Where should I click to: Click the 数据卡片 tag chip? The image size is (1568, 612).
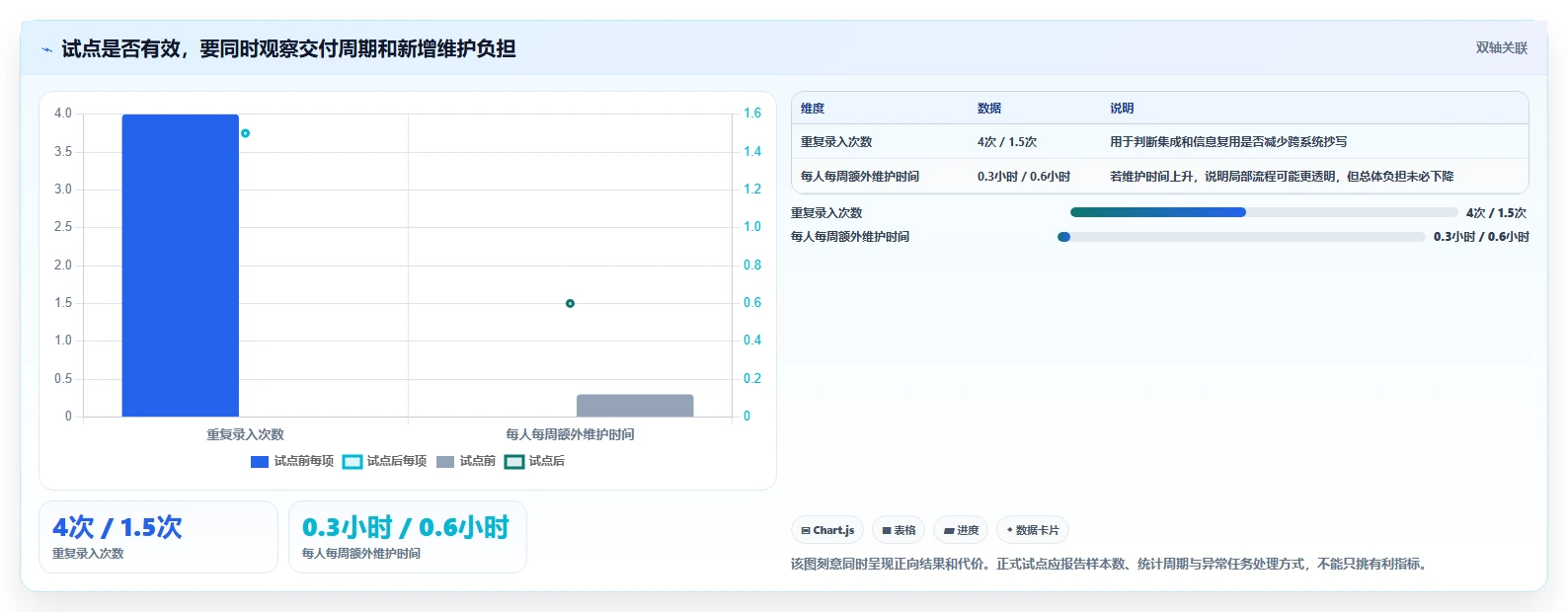(1033, 530)
